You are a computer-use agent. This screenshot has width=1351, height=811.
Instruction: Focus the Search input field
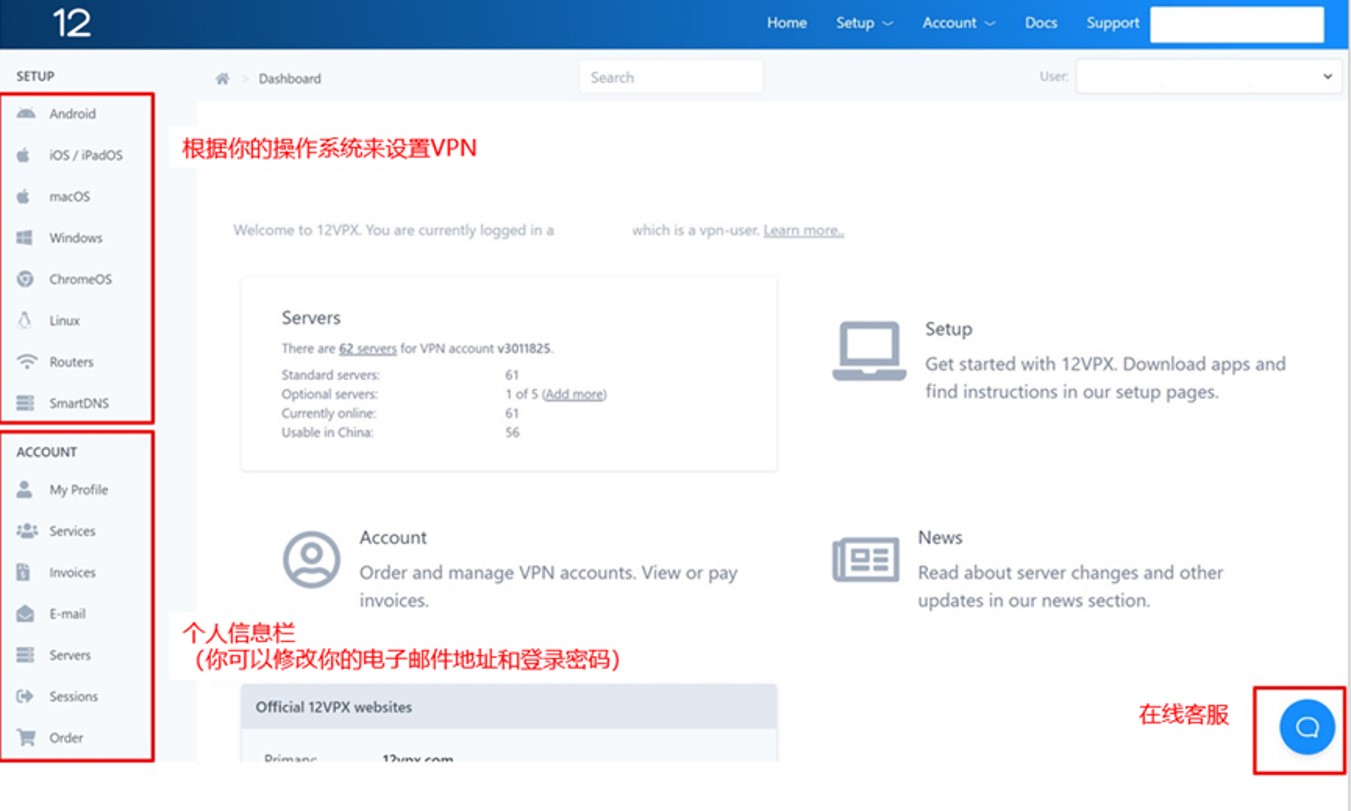(671, 77)
